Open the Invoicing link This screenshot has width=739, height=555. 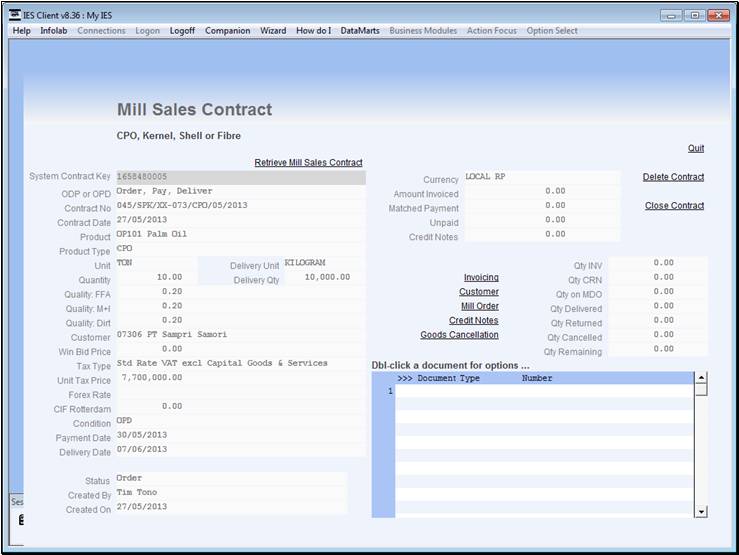point(481,277)
